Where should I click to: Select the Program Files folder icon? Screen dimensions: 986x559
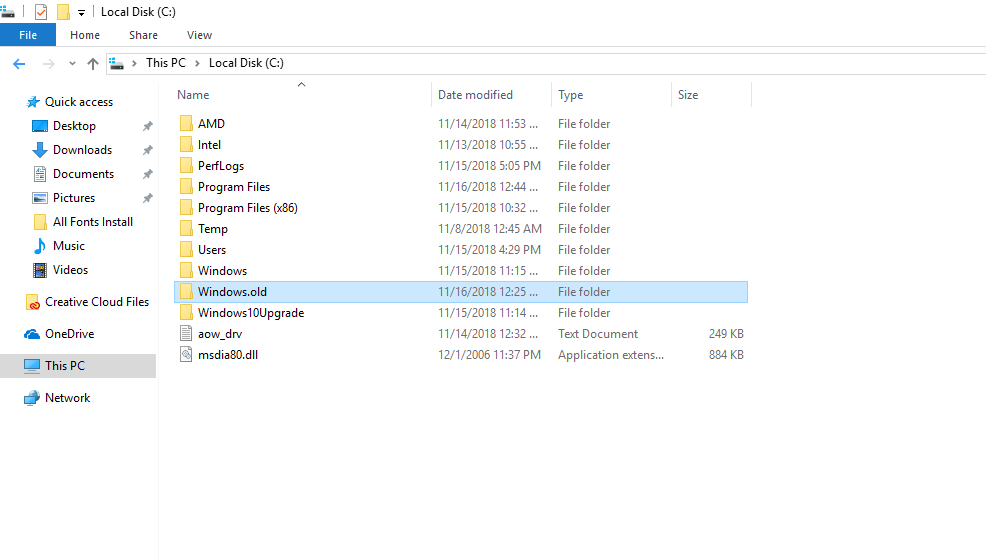(186, 186)
